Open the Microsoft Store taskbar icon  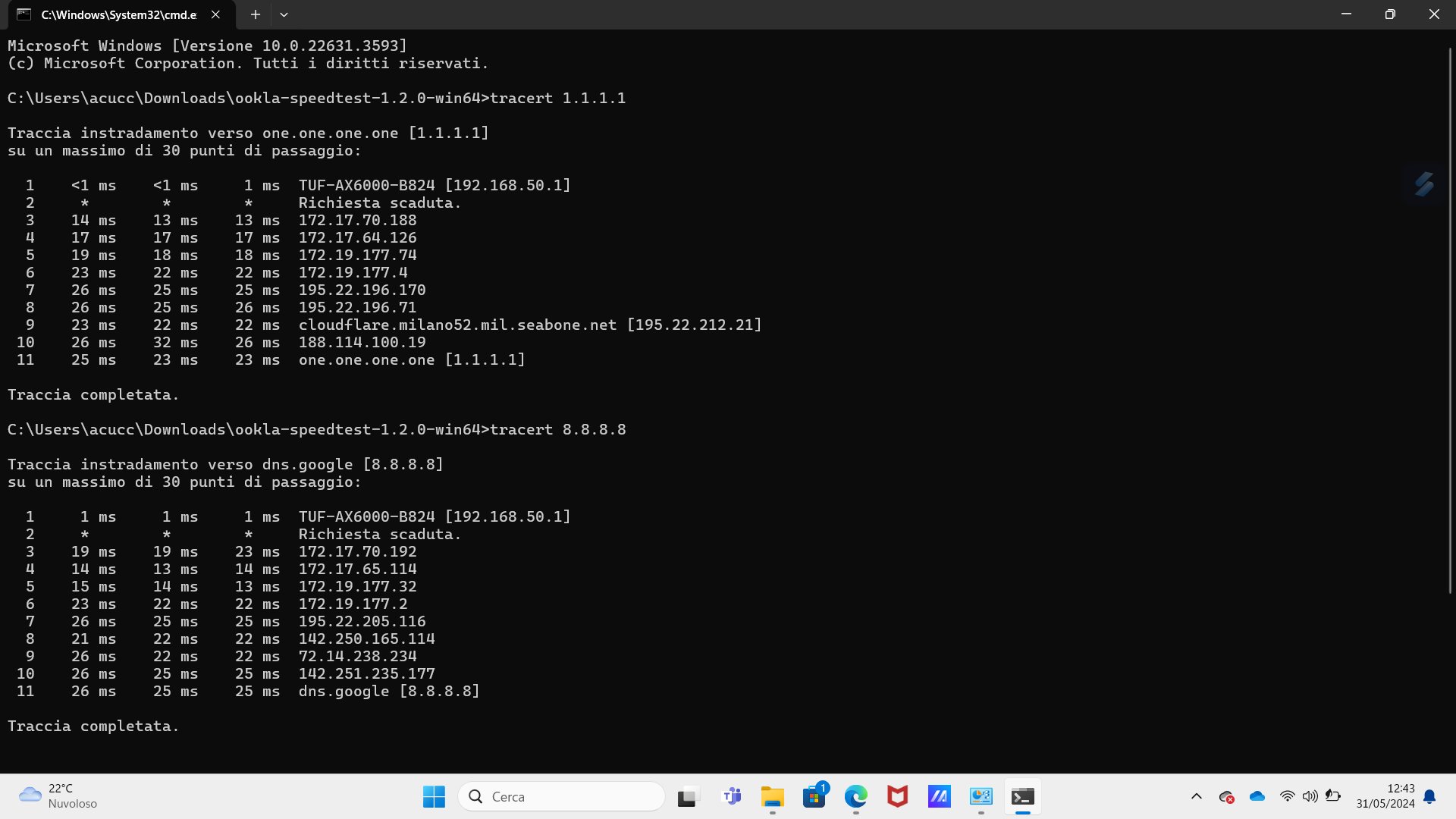[814, 797]
